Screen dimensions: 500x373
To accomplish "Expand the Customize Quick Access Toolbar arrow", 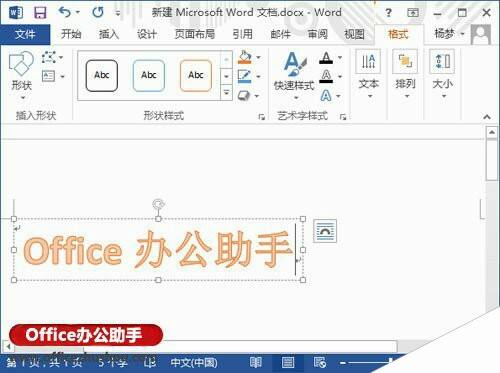I will tap(118, 14).
